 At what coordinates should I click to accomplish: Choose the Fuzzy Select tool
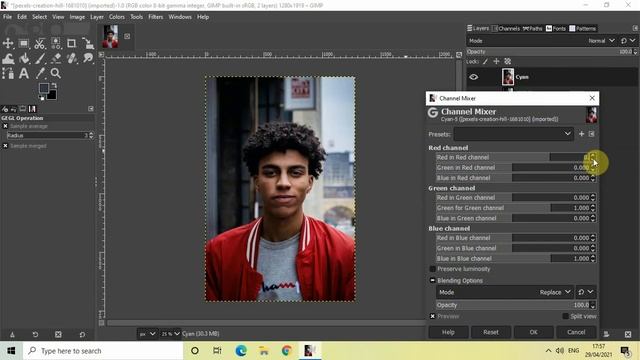[x=56, y=43]
